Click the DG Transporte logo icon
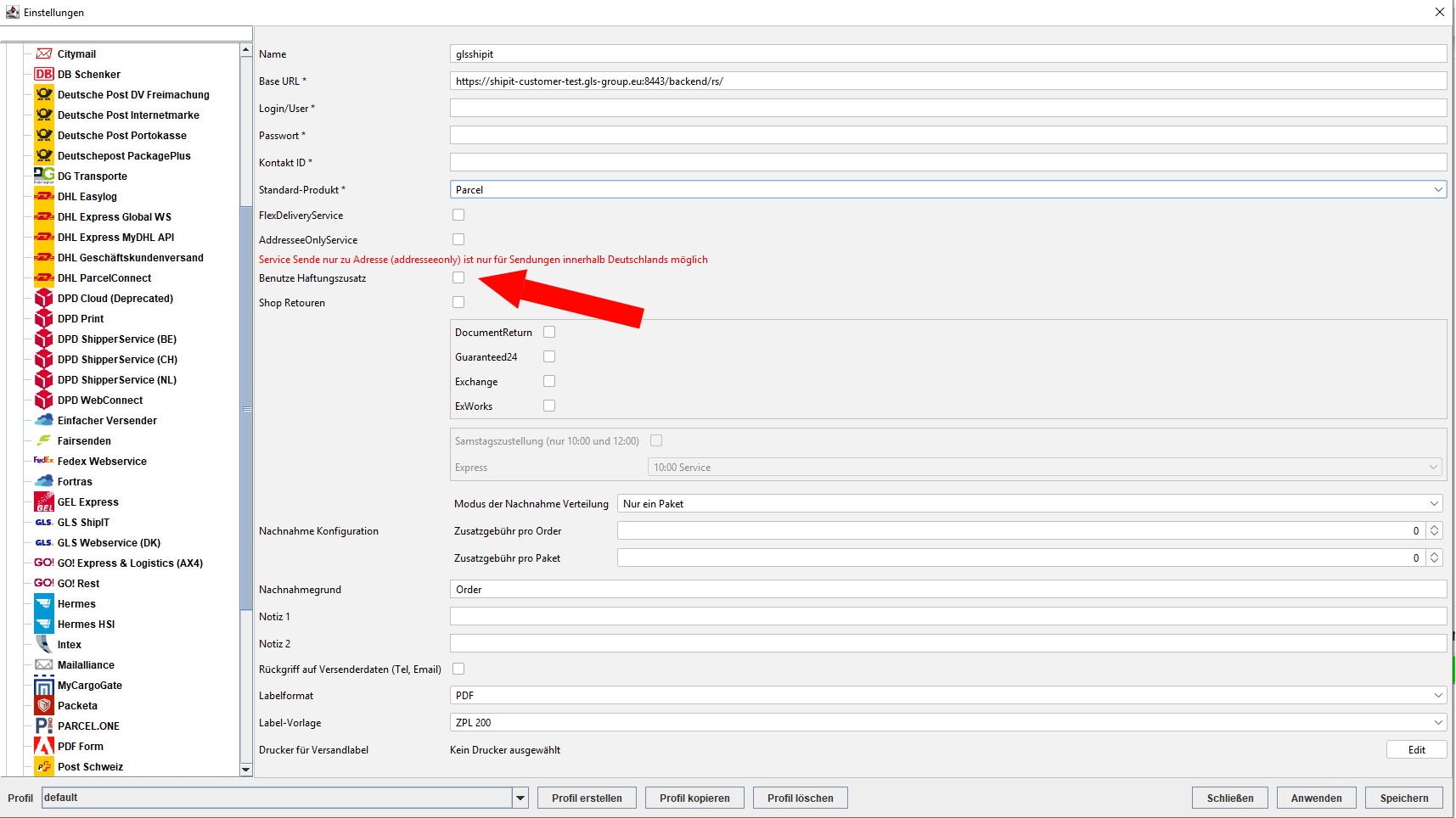 (x=44, y=176)
